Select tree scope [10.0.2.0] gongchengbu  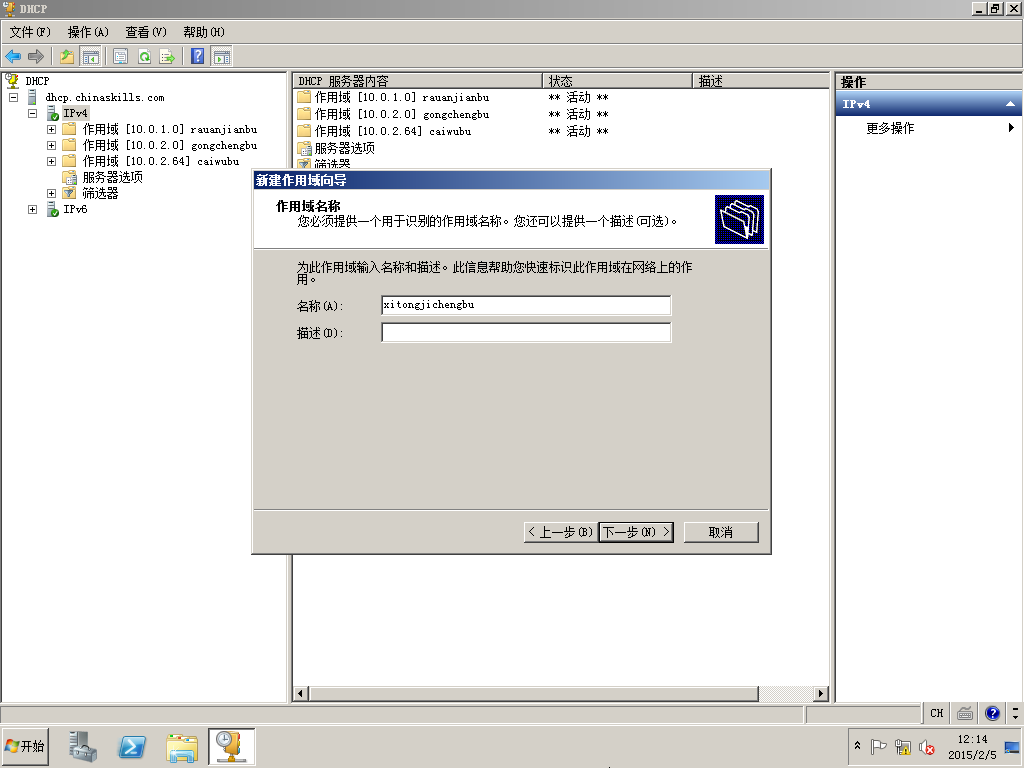tap(170, 145)
